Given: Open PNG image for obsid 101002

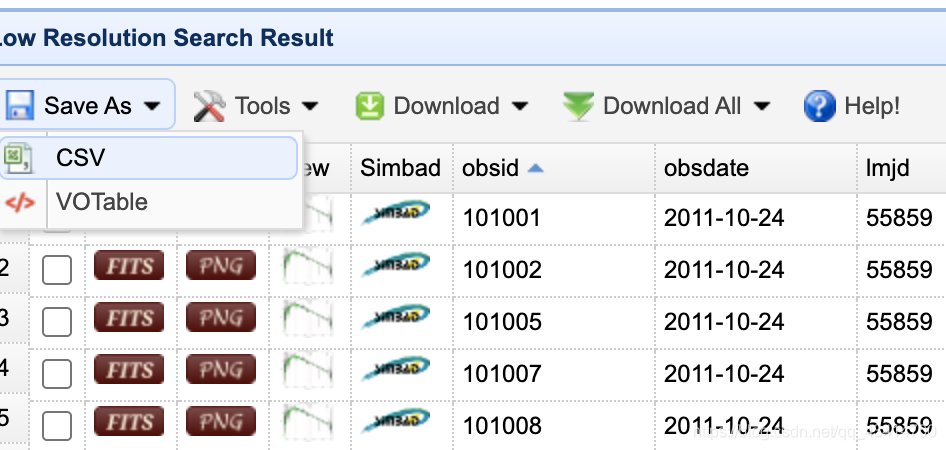Looking at the screenshot, I should (x=221, y=265).
